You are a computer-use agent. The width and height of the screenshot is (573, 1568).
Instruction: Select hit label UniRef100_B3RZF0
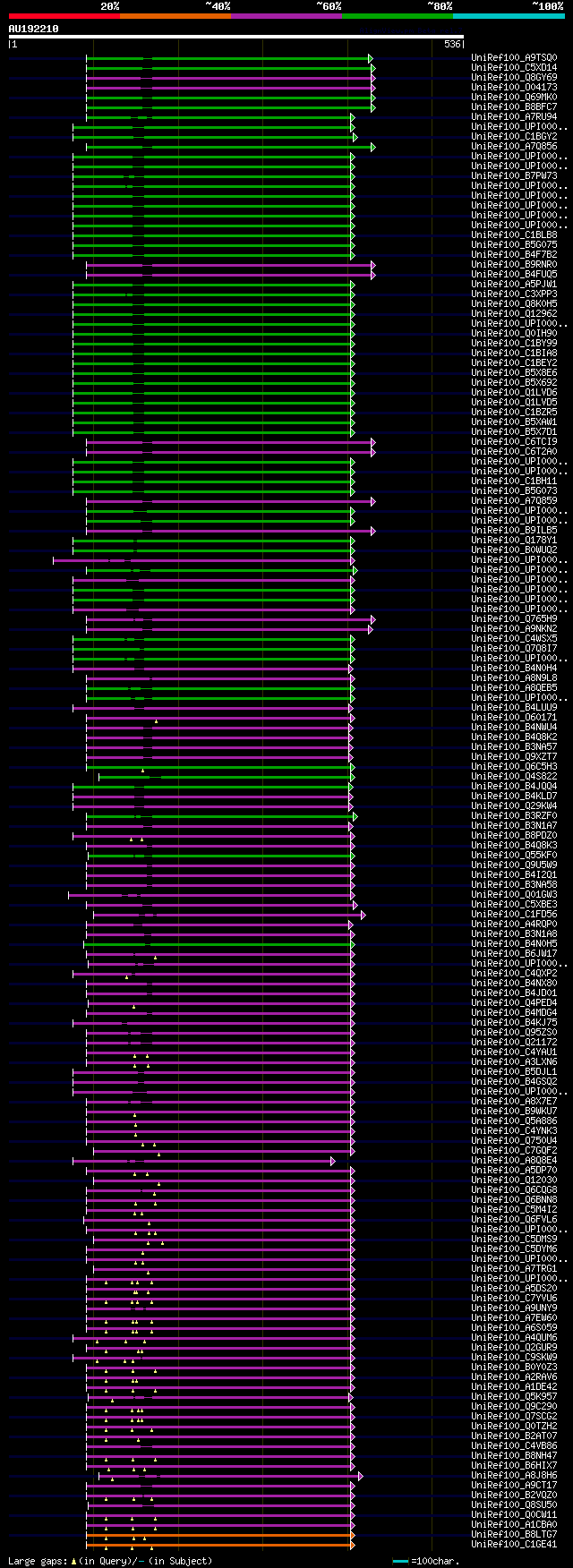[x=514, y=816]
